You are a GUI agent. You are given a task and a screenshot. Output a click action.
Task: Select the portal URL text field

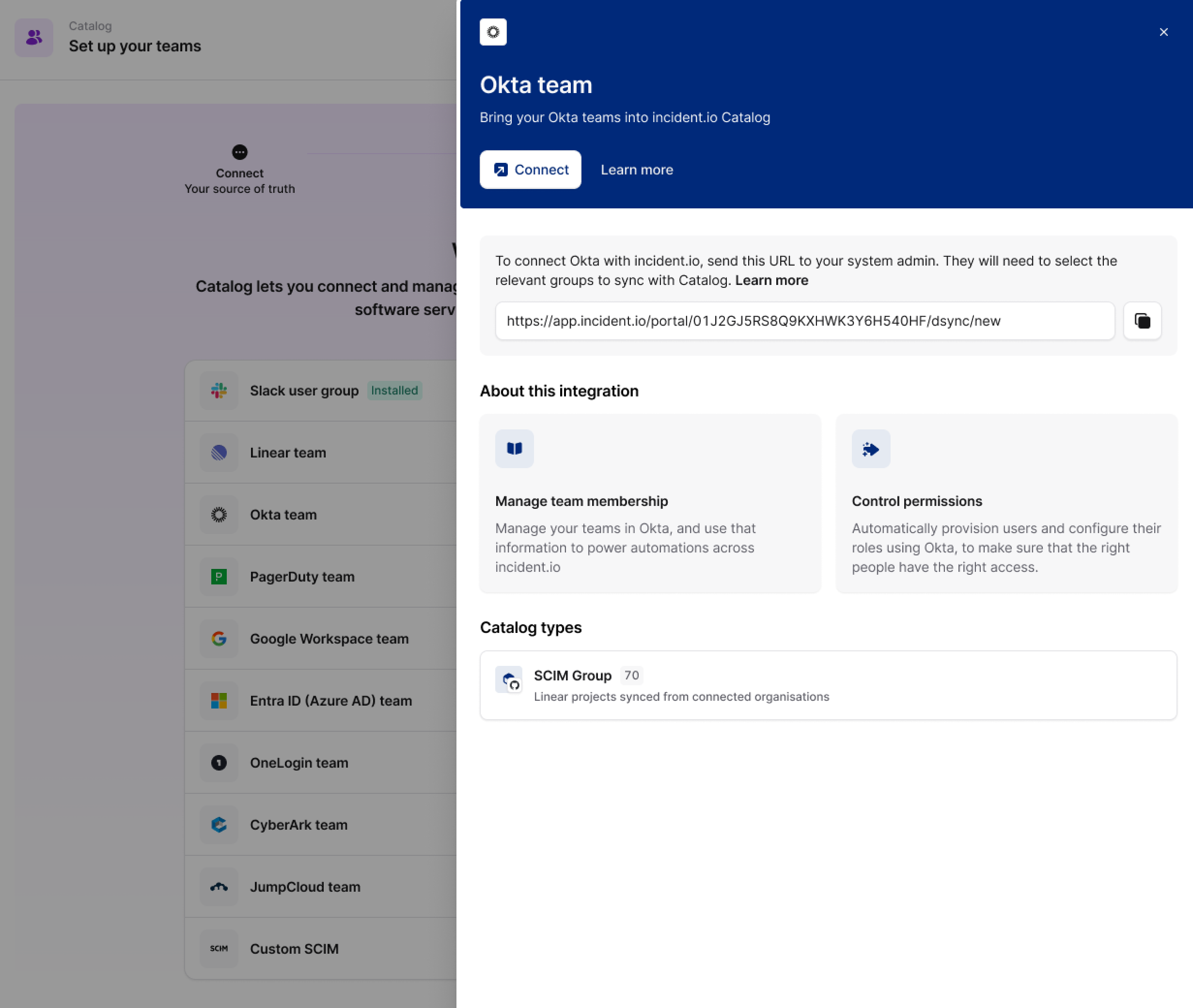(804, 320)
